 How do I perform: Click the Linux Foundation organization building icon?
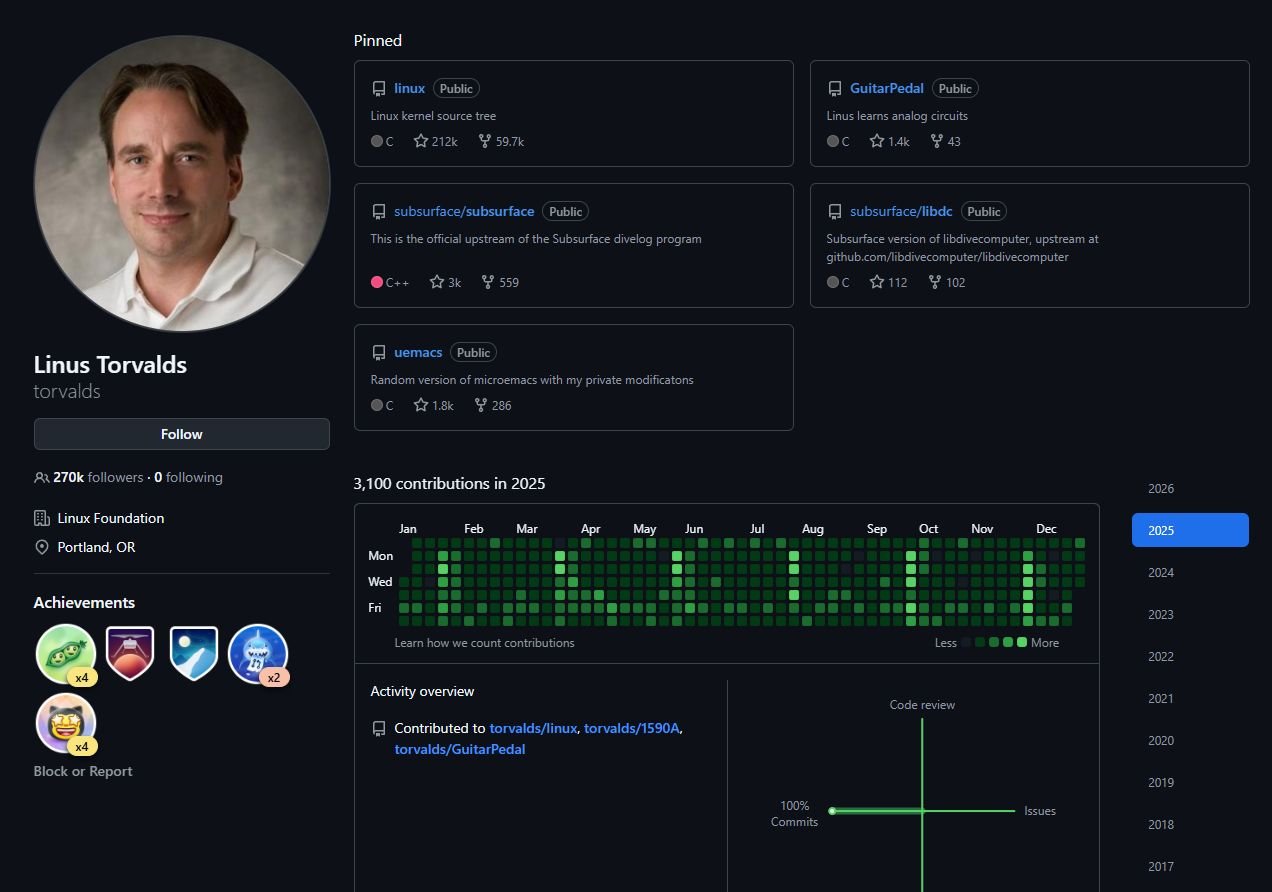pyautogui.click(x=42, y=518)
